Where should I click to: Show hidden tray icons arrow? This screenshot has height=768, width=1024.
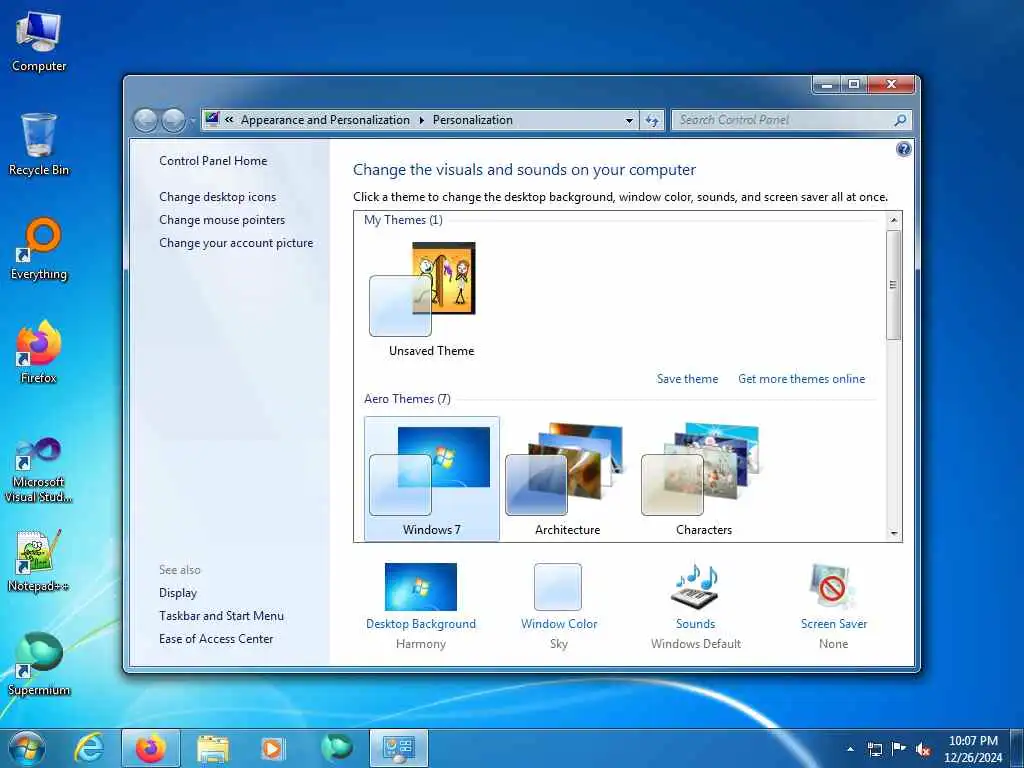850,749
